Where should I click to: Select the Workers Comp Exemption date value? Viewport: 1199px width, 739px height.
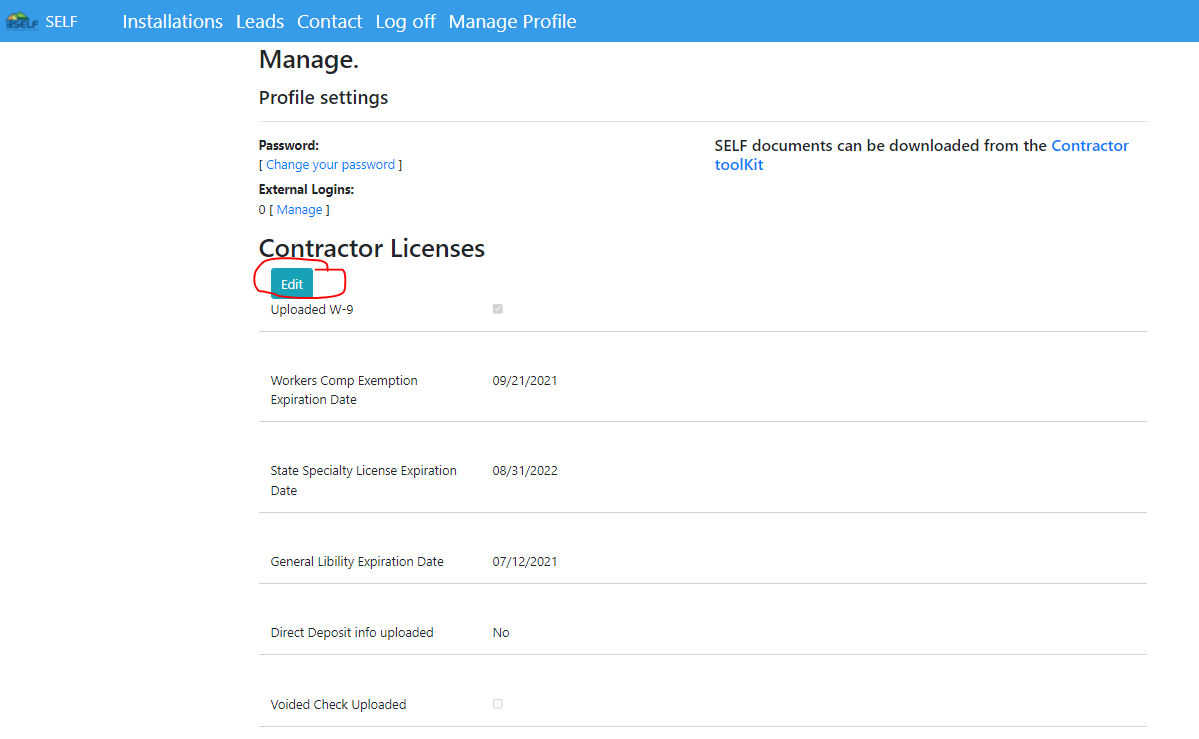[x=525, y=380]
